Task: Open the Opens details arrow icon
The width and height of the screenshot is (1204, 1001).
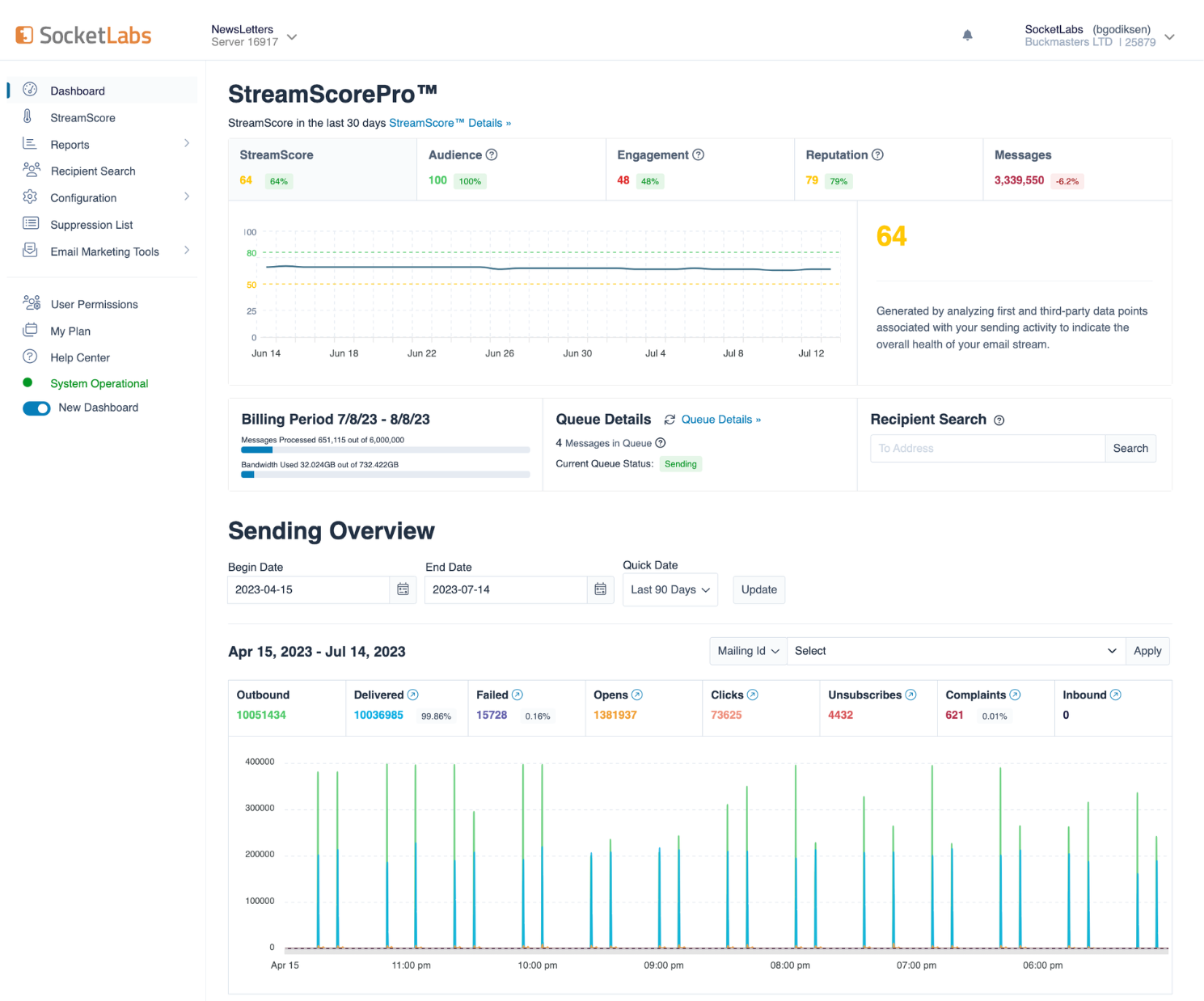Action: pyautogui.click(x=637, y=695)
